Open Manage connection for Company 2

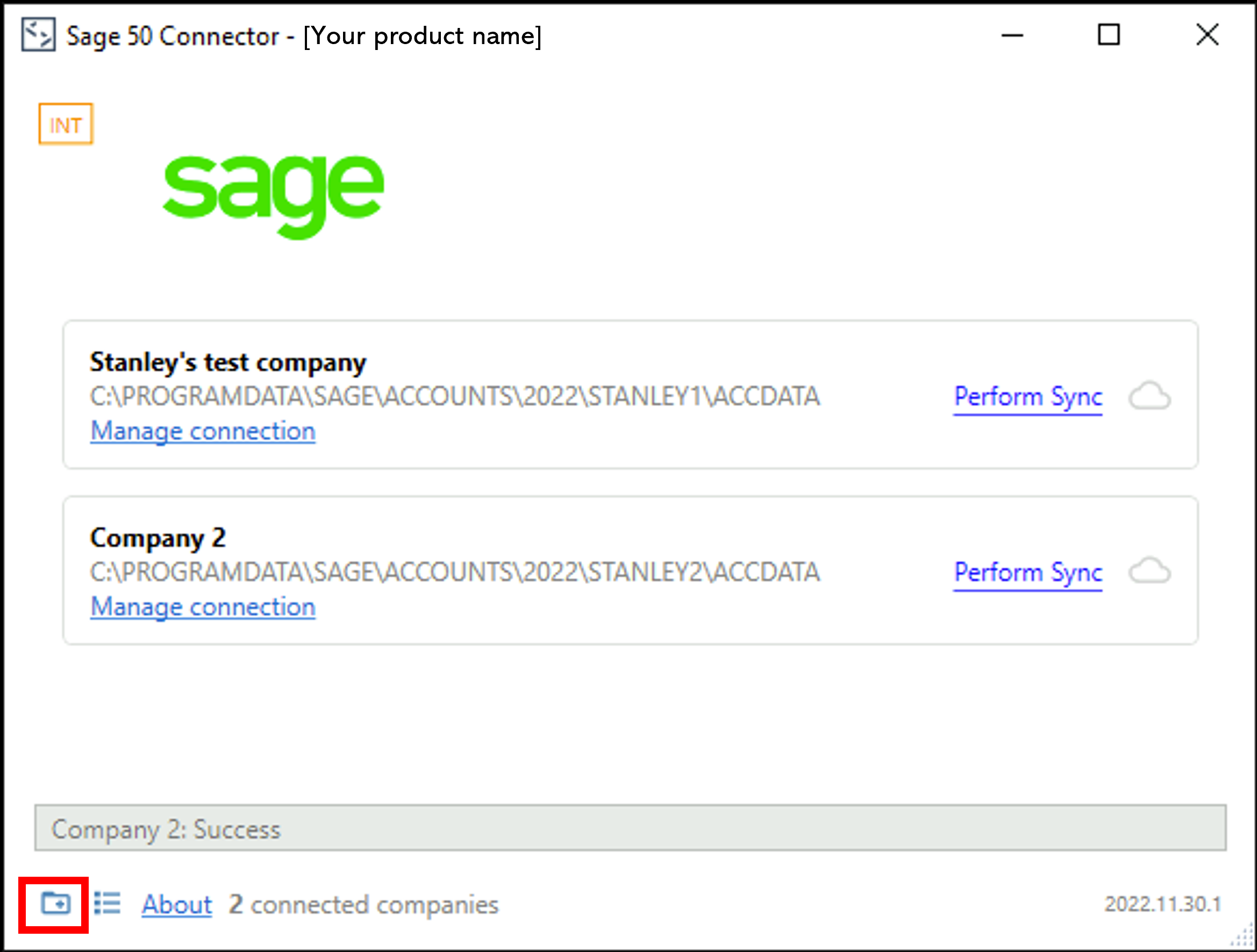point(203,607)
